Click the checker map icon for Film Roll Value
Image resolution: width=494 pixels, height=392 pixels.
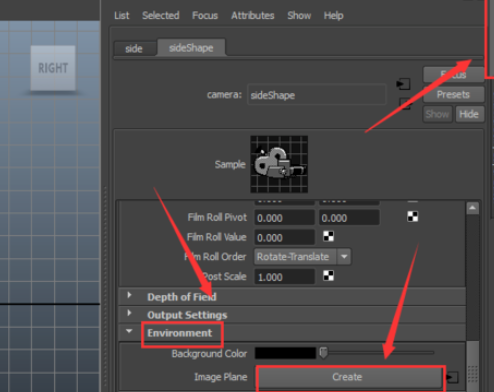(328, 236)
